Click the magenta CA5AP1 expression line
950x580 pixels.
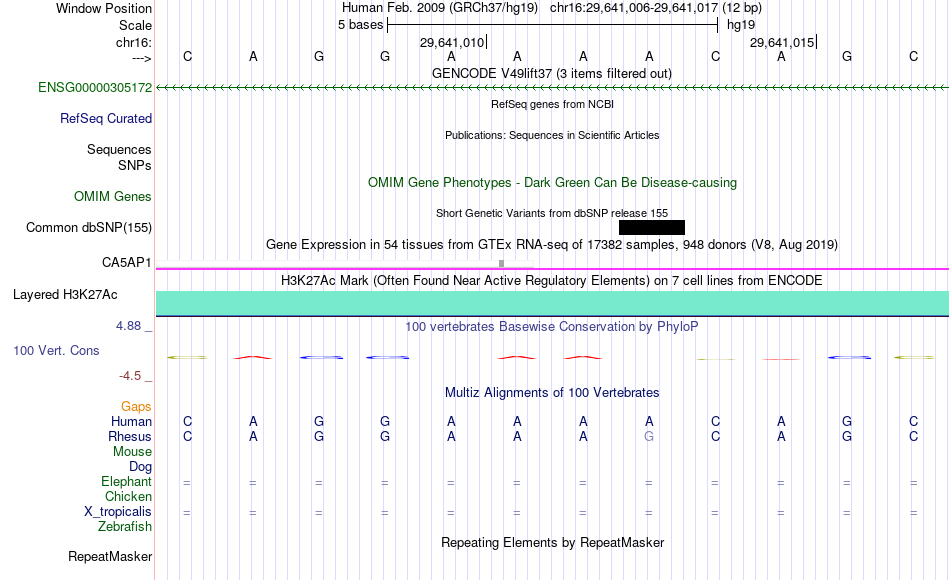[552, 268]
